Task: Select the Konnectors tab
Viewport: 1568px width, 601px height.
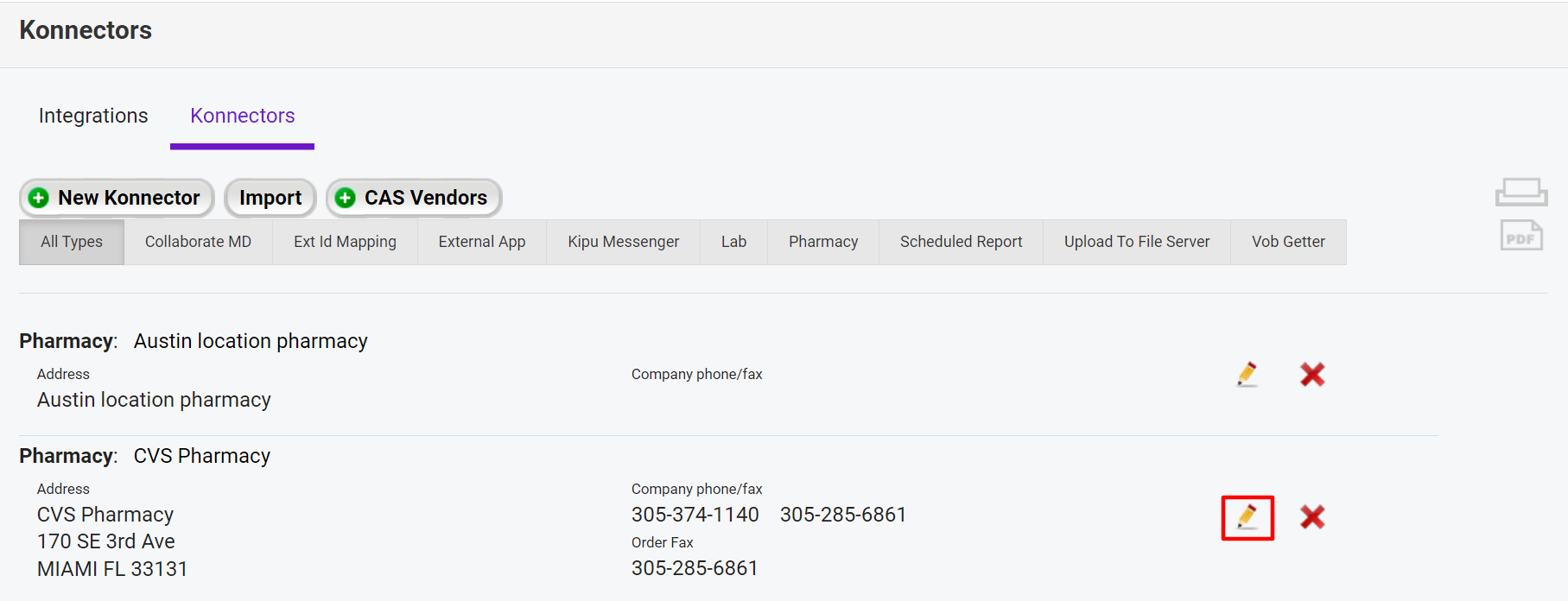Action: pos(243,116)
